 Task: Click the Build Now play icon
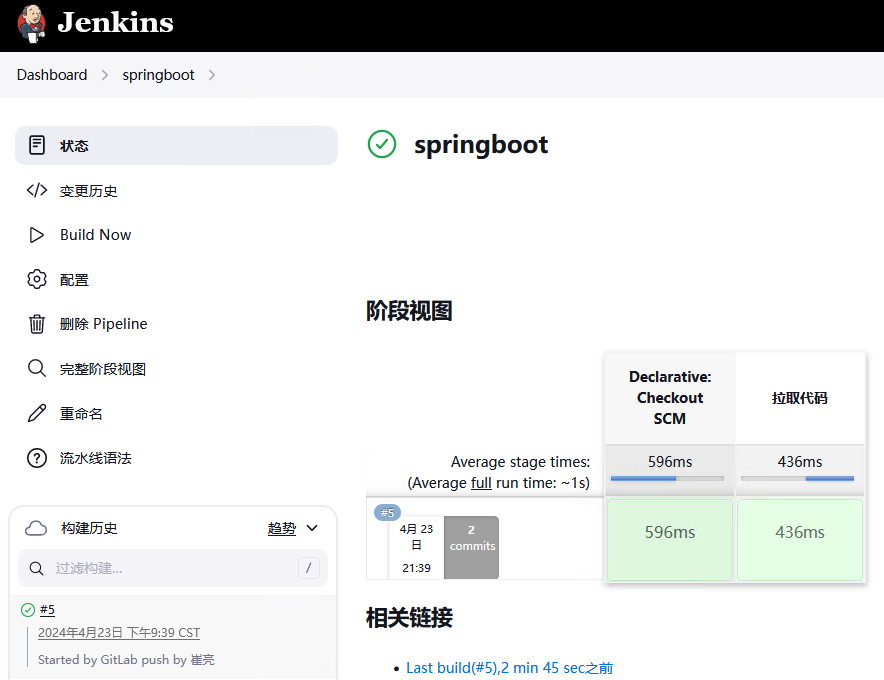point(37,235)
